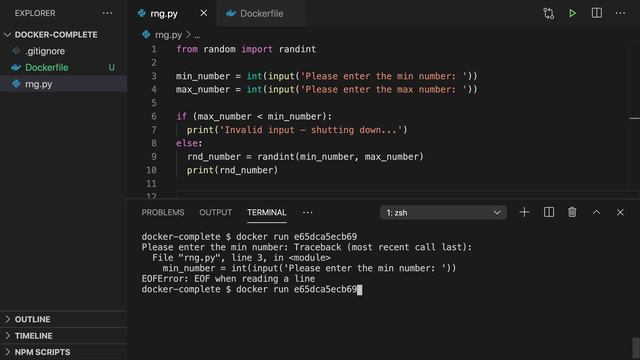Click line number 9 in gutter
The image size is (640, 360).
pyautogui.click(x=154, y=157)
